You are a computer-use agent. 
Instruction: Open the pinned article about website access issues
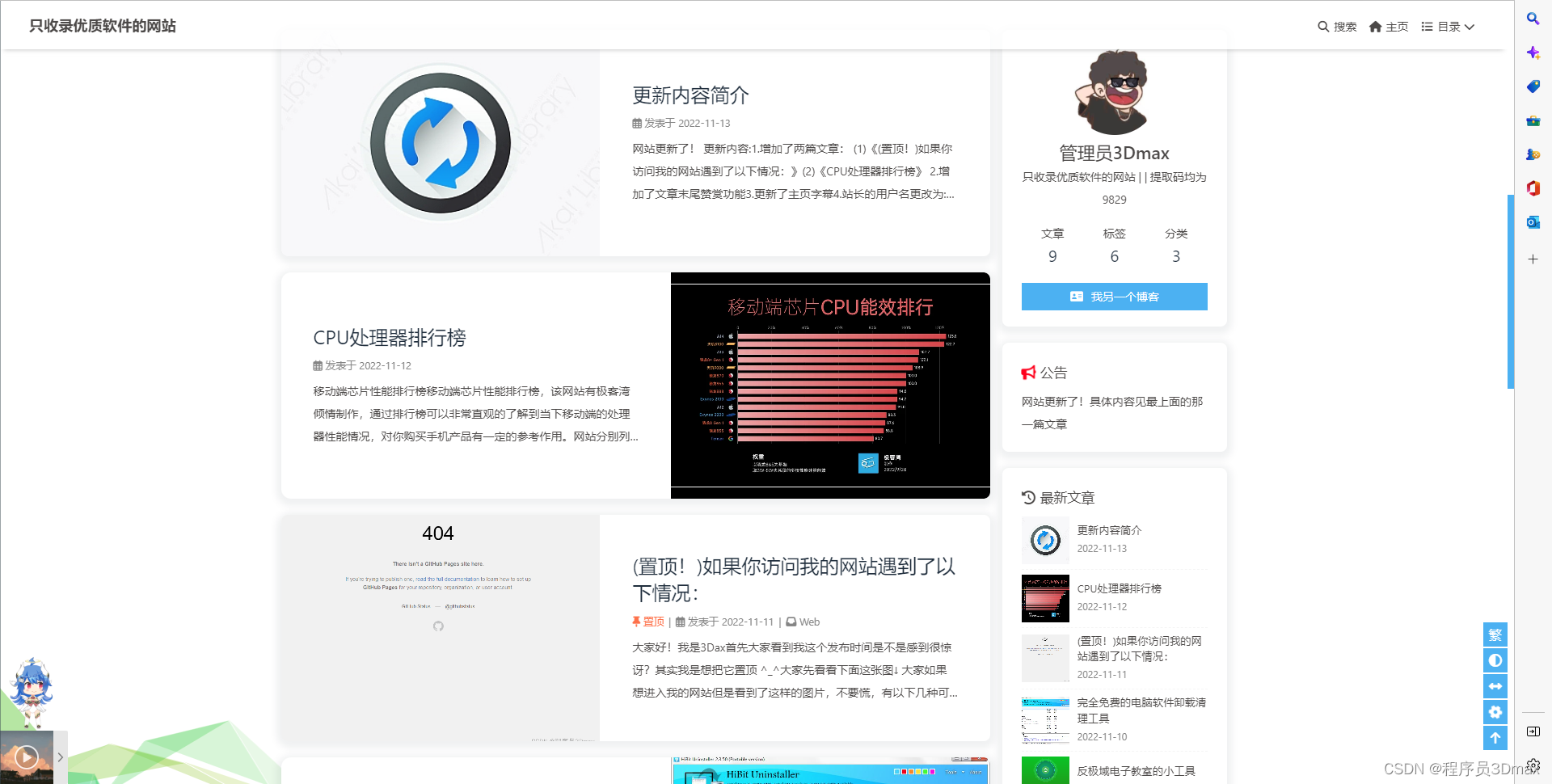point(793,580)
